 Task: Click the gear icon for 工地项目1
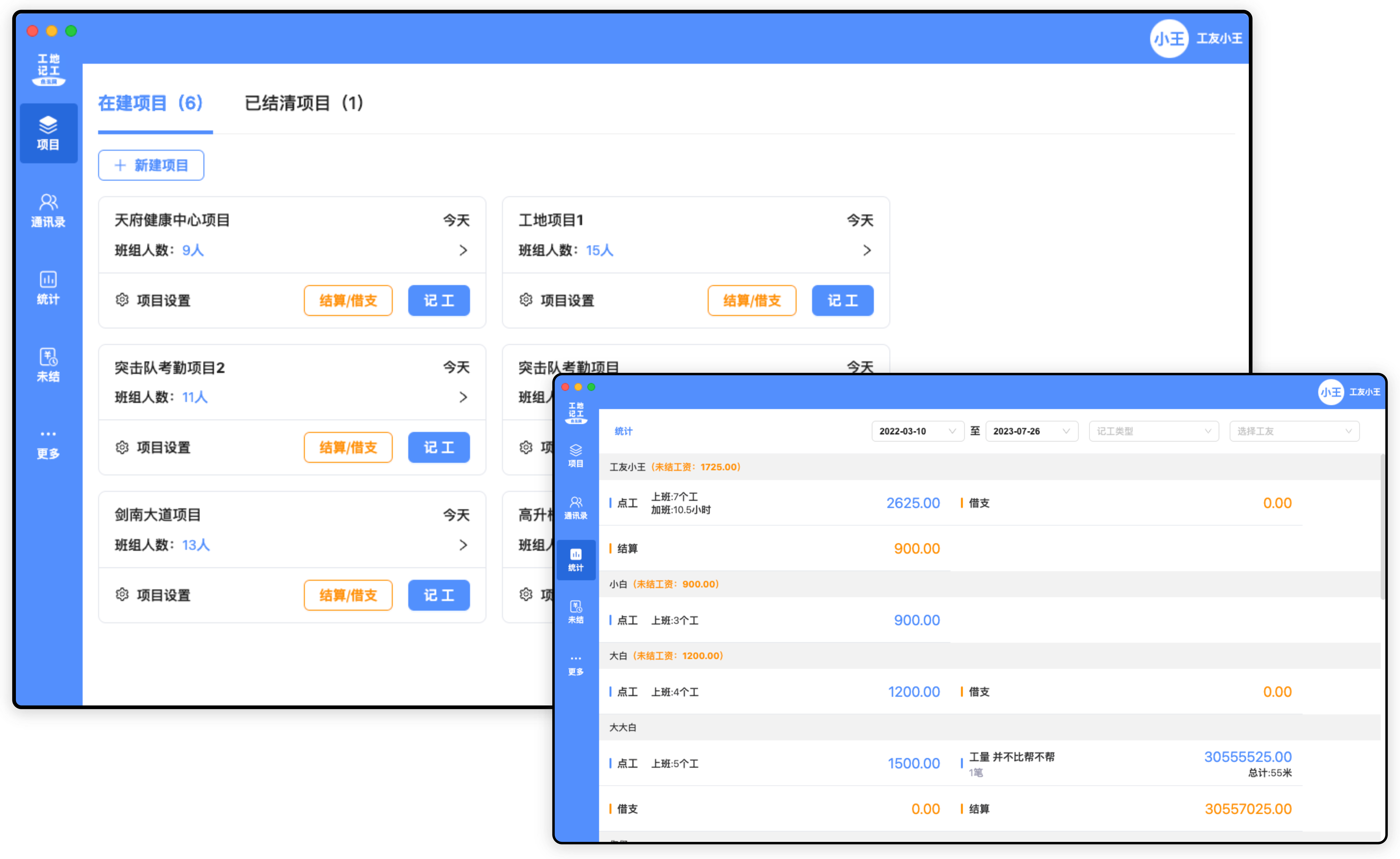pyautogui.click(x=526, y=300)
